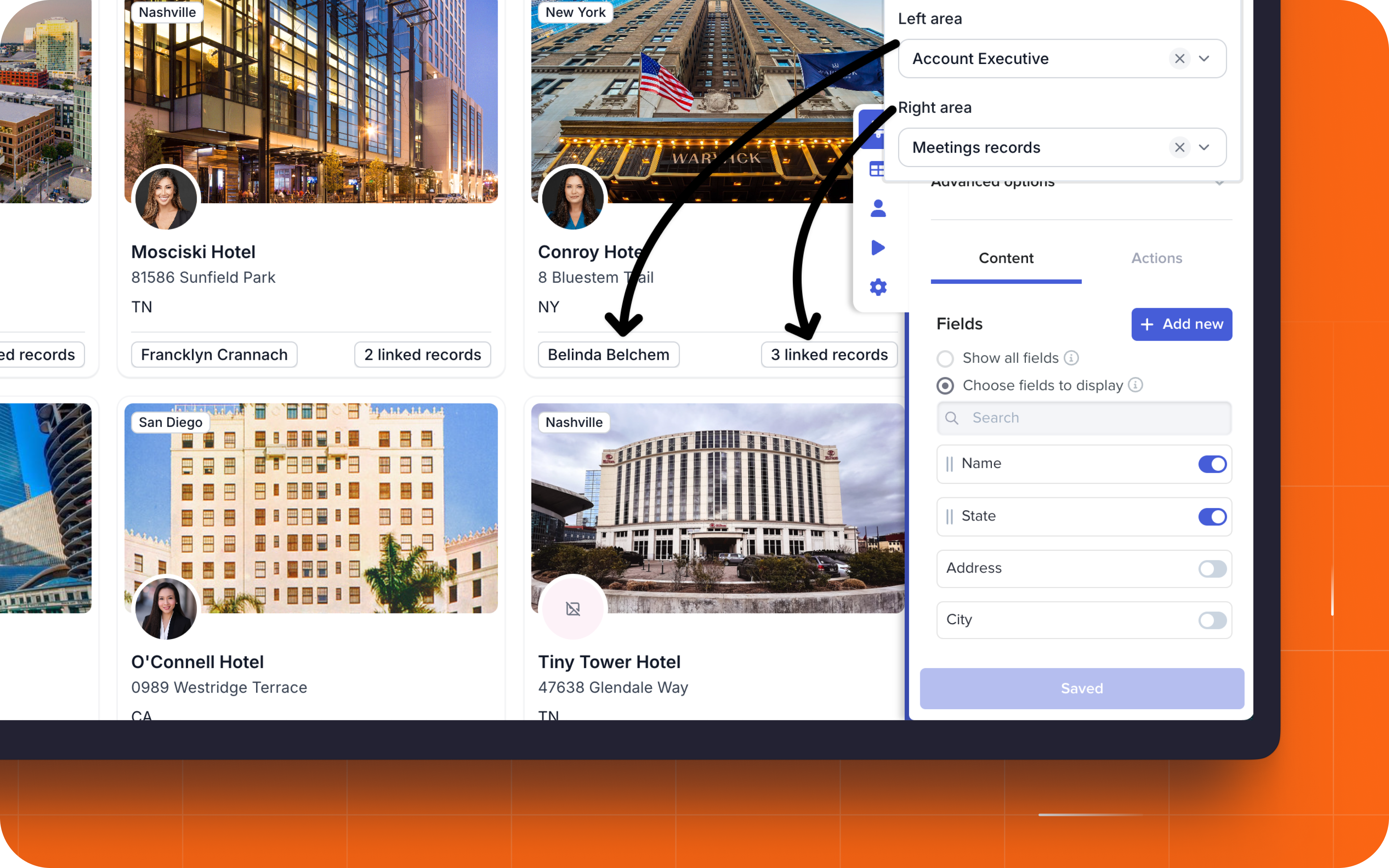The height and width of the screenshot is (868, 1389).
Task: Open the Left area Account Executive dropdown
Action: 1207,58
